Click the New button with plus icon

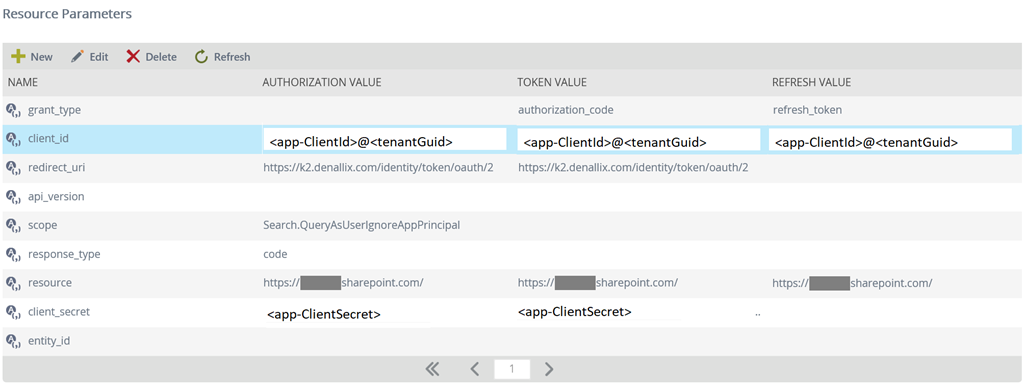click(32, 57)
